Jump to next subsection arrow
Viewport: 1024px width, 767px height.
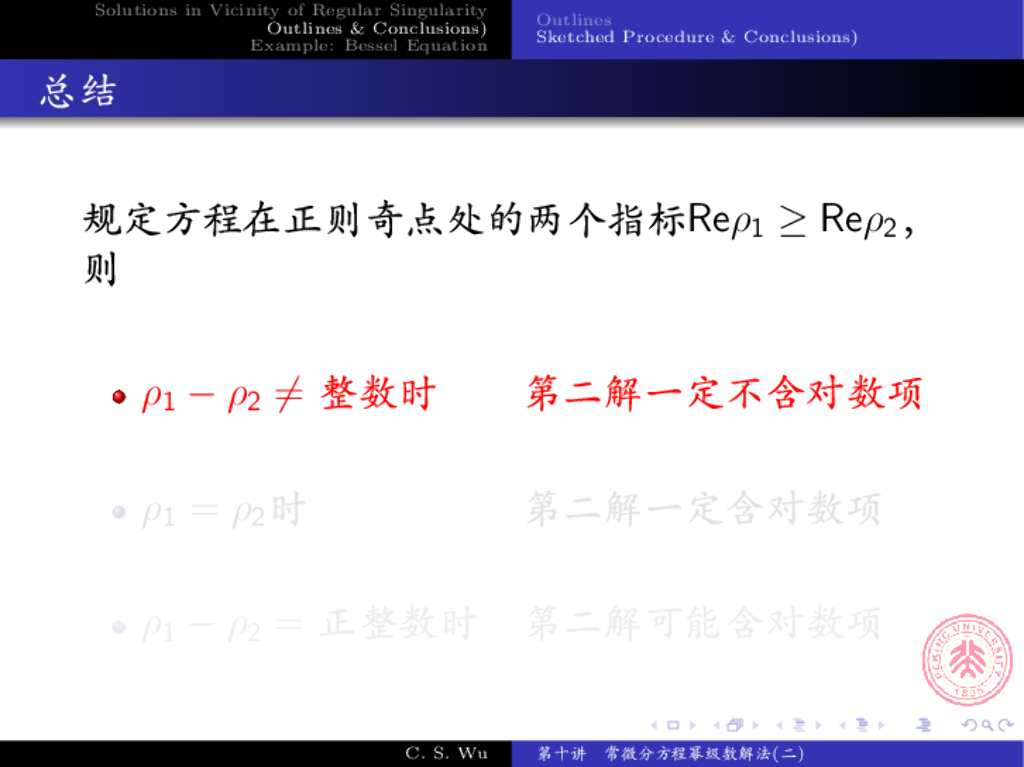coord(818,725)
